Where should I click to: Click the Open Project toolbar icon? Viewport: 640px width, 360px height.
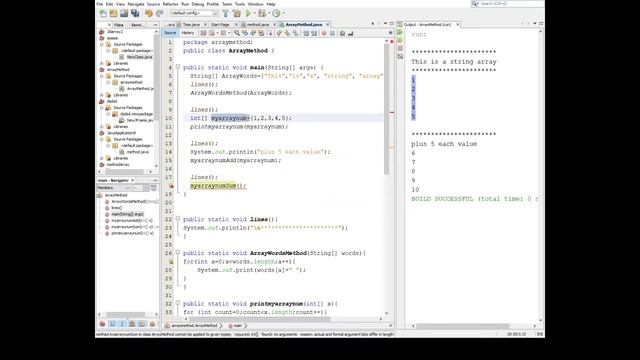[x=124, y=13]
